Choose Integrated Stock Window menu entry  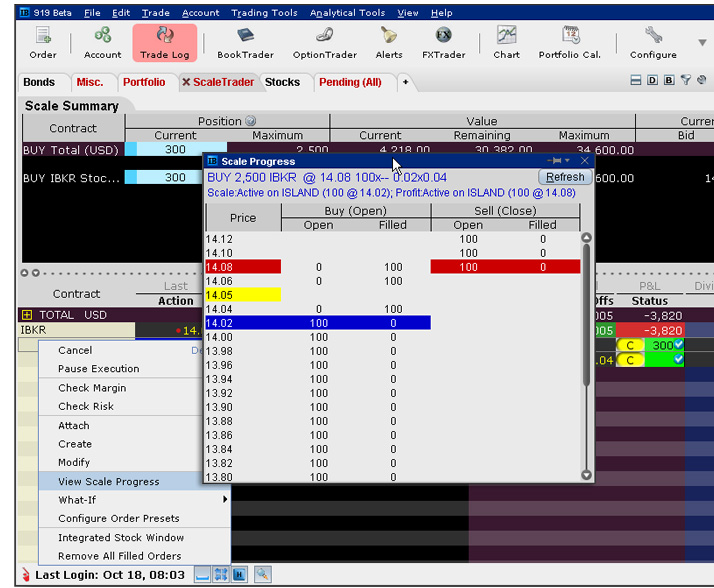[x=134, y=537]
